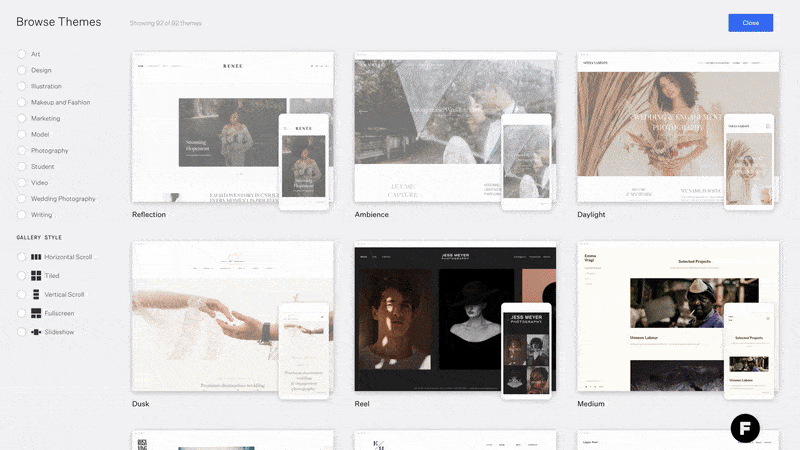This screenshot has height=450, width=800.
Task: Click the Browse Themes heading
Action: 59,22
